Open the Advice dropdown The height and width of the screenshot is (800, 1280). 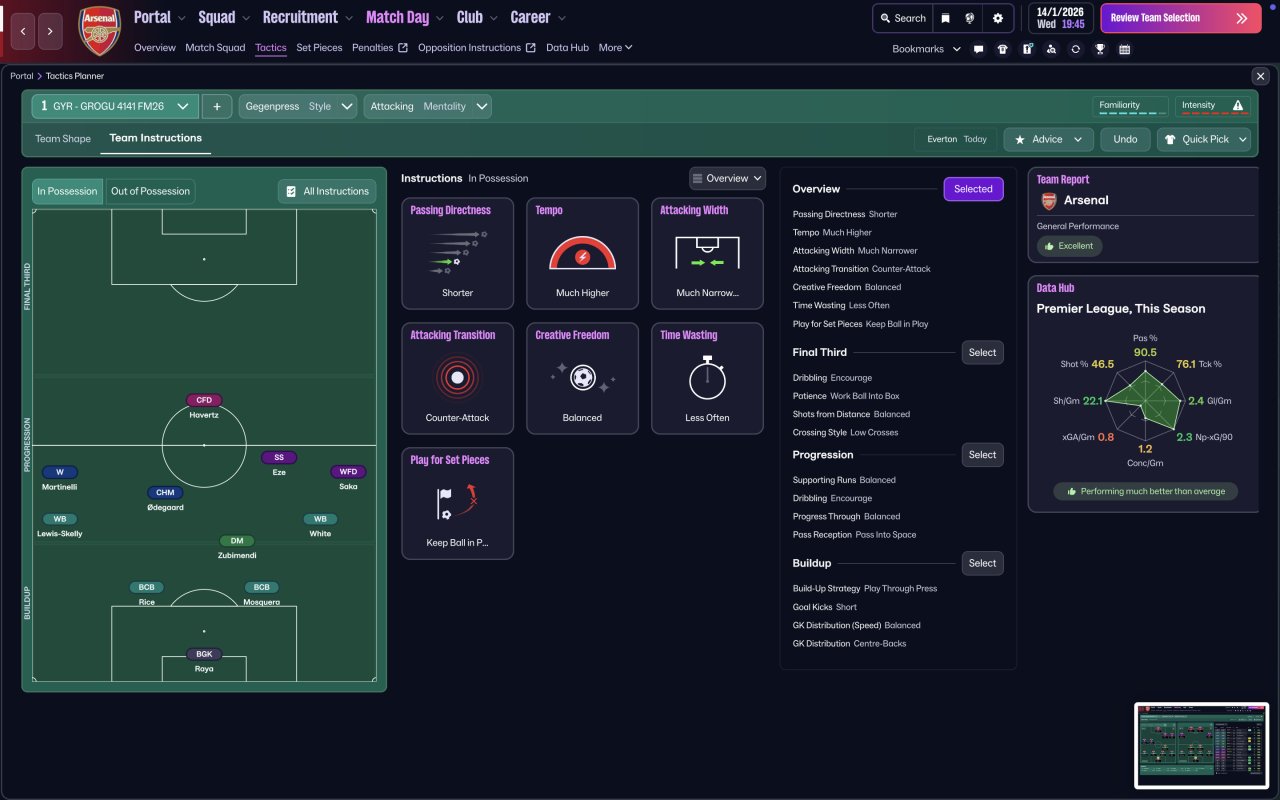pos(1049,139)
